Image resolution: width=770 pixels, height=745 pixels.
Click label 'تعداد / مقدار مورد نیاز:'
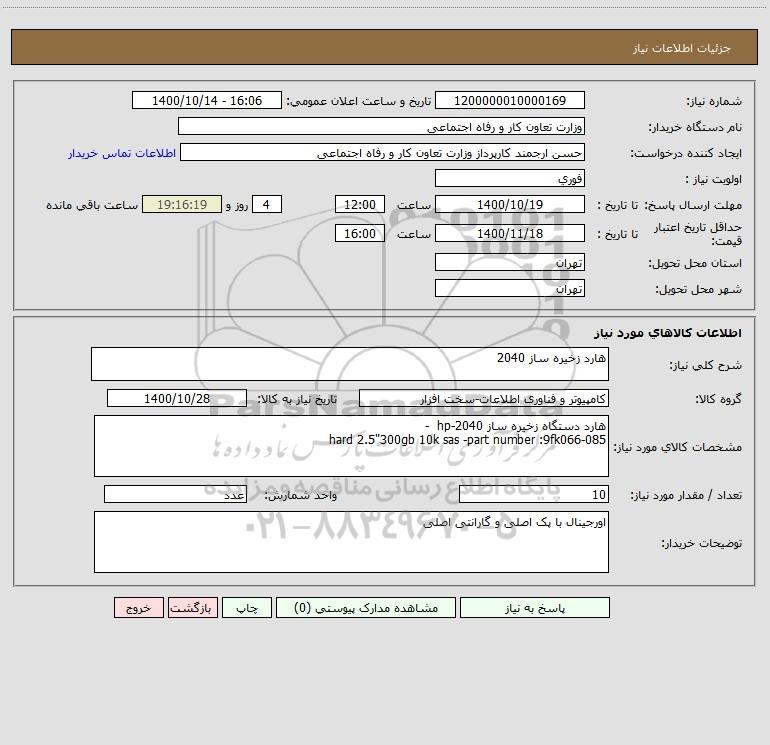tap(686, 496)
